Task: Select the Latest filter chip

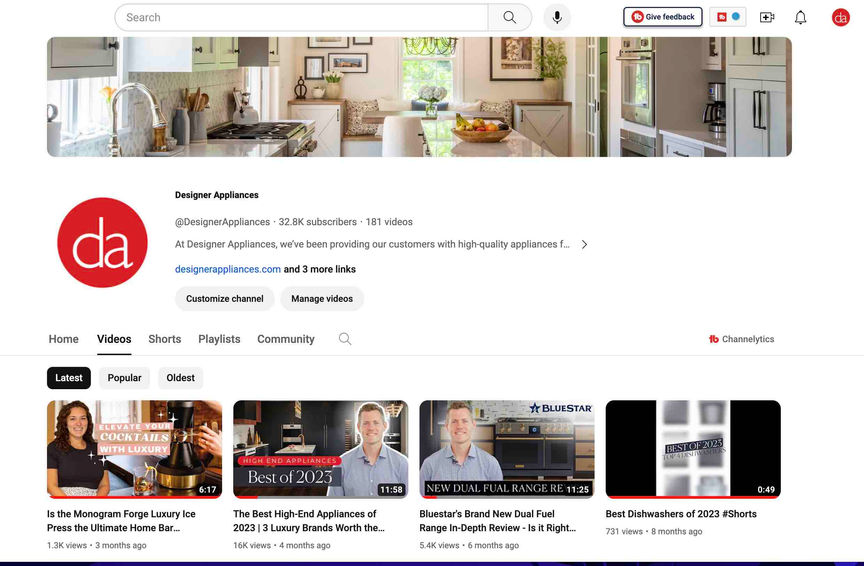Action: pyautogui.click(x=69, y=378)
